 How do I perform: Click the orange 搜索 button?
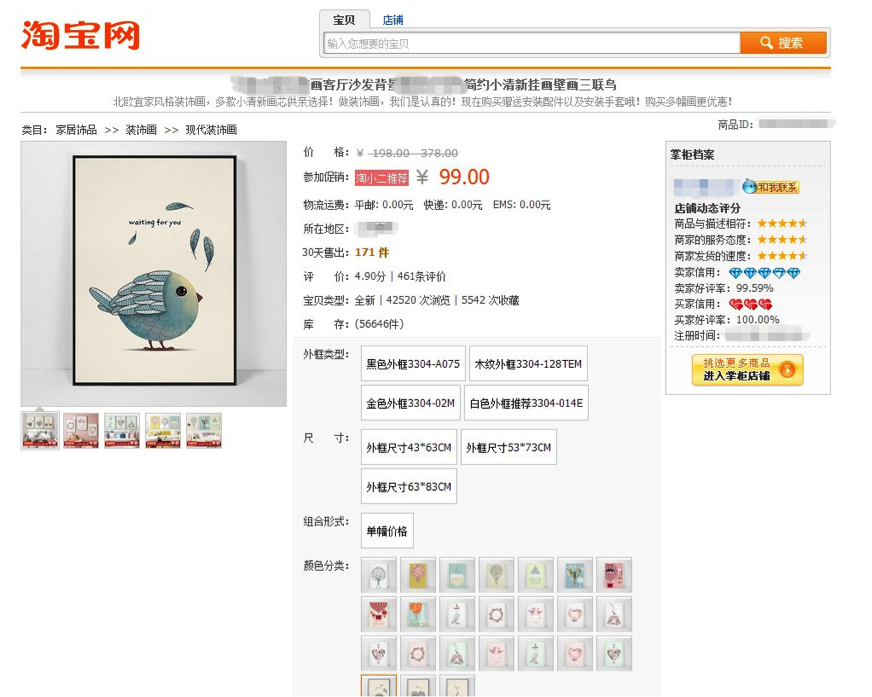point(783,43)
